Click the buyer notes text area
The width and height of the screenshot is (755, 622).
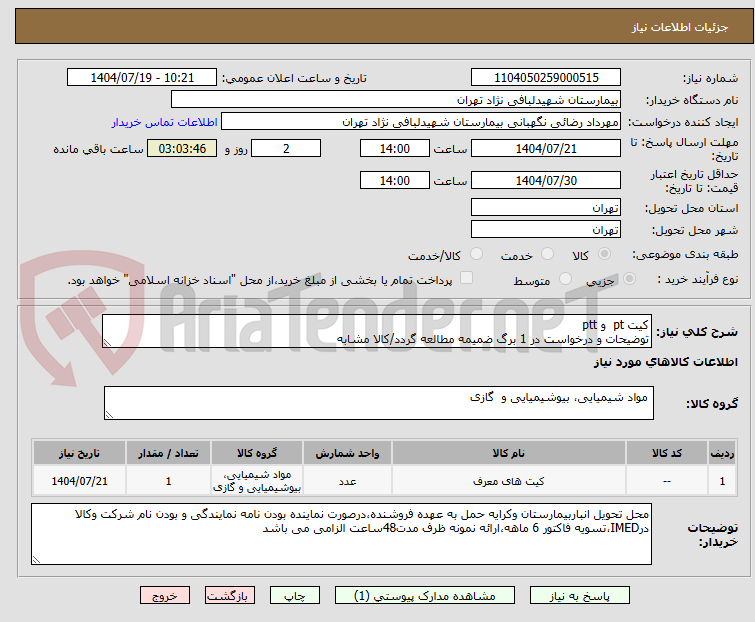point(341,534)
